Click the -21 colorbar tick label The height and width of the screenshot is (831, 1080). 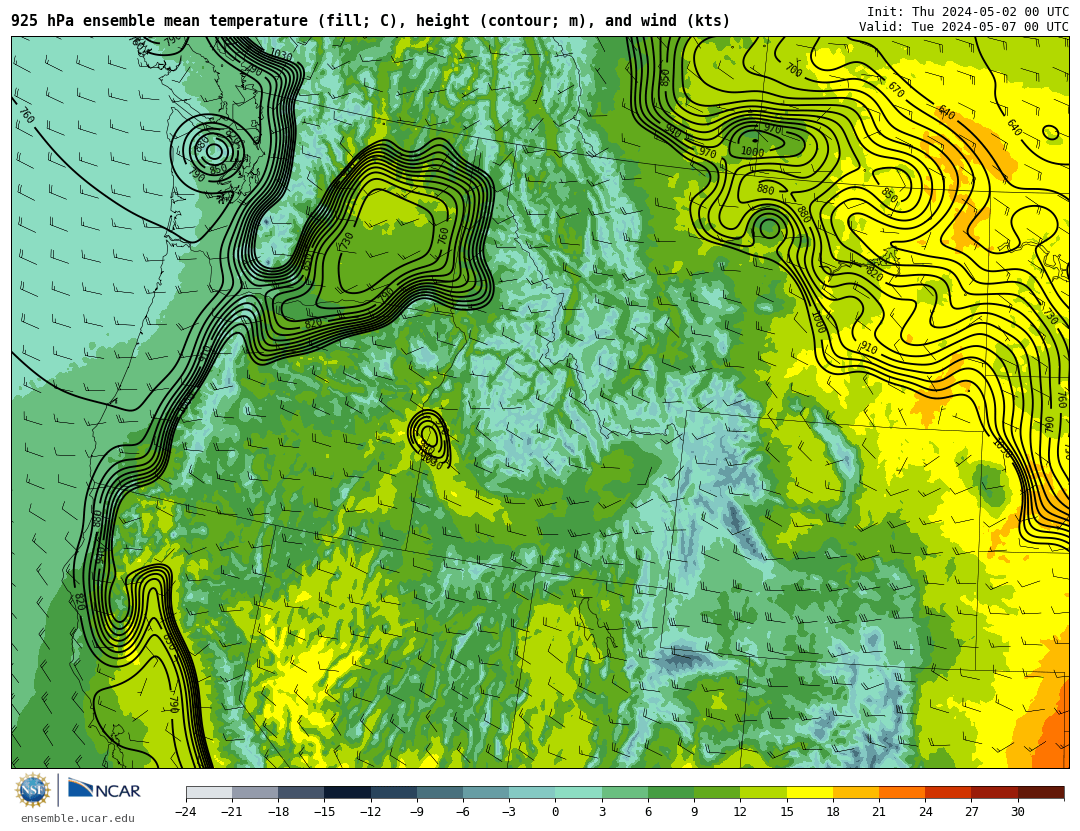(232, 812)
